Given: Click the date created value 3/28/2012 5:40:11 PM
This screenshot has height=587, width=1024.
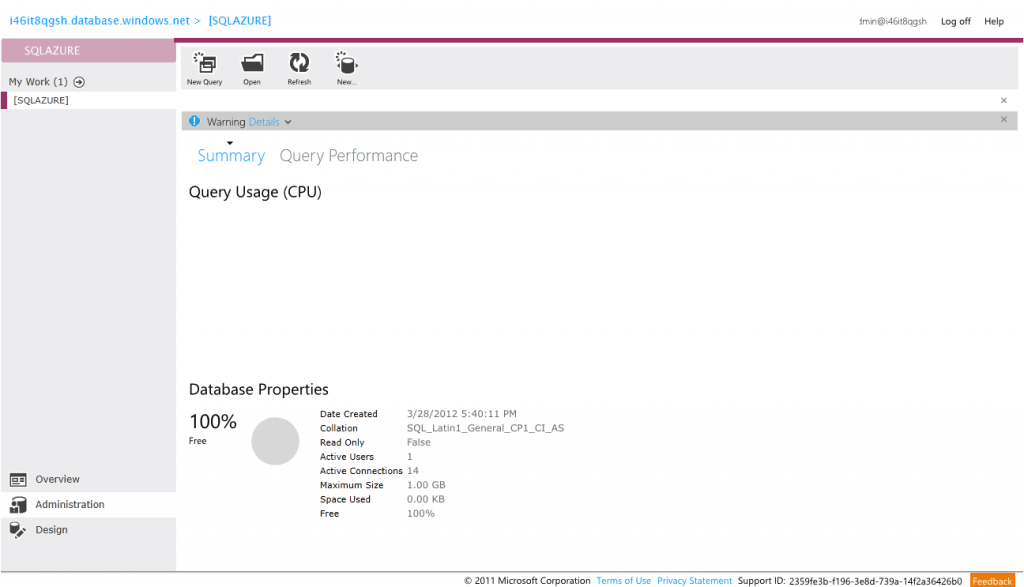Looking at the screenshot, I should 462,414.
